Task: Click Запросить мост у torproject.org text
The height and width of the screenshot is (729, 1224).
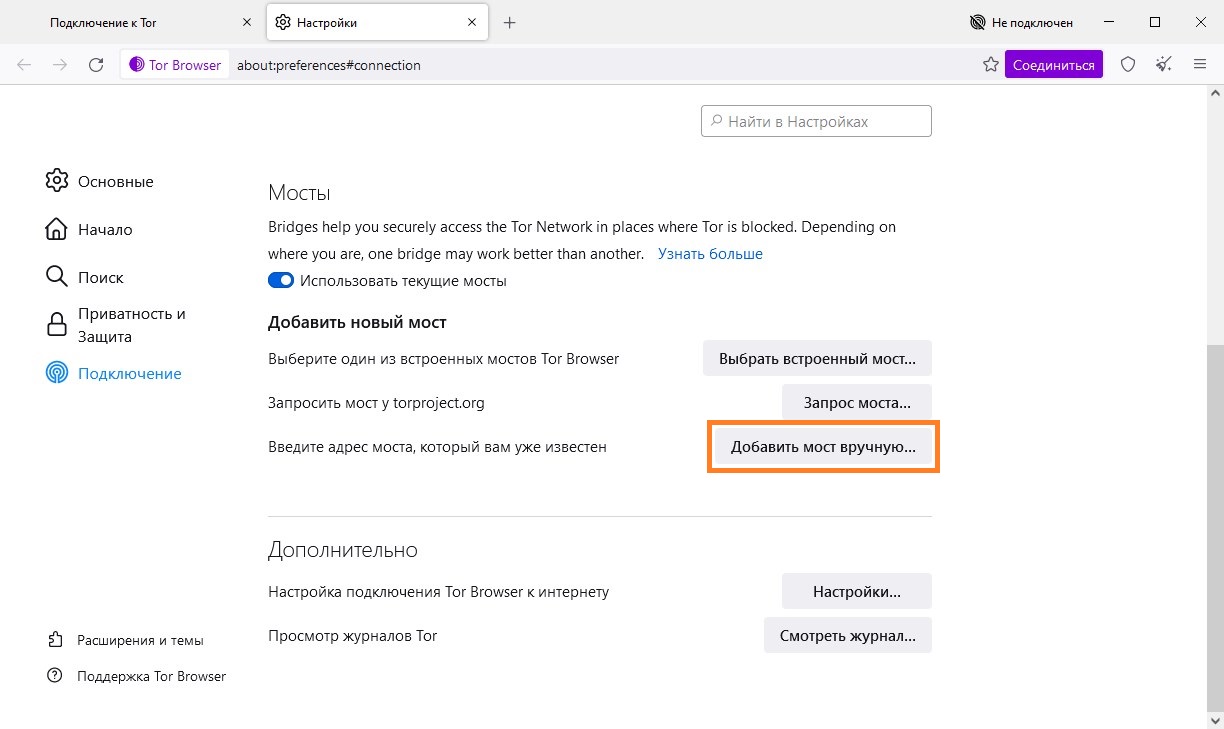Action: [x=377, y=403]
